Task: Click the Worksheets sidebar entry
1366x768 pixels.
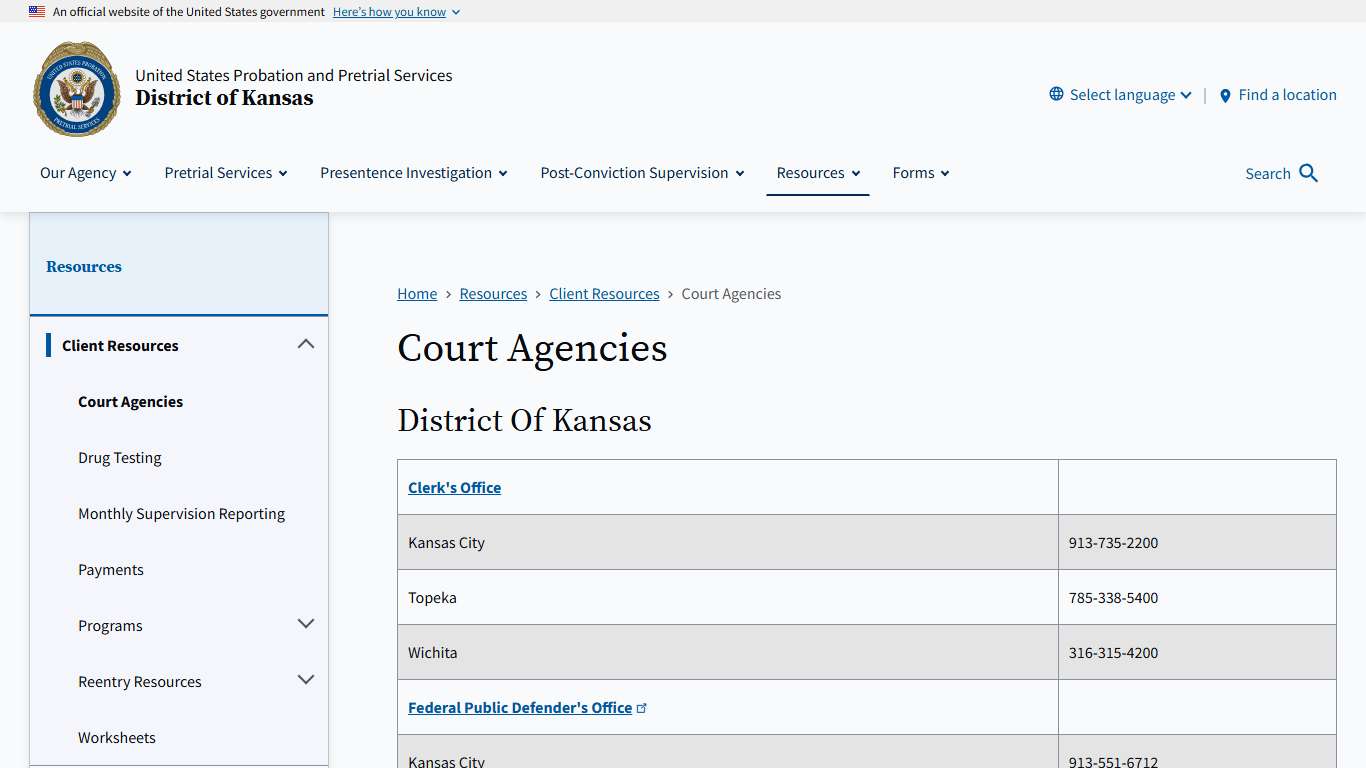Action: tap(117, 737)
